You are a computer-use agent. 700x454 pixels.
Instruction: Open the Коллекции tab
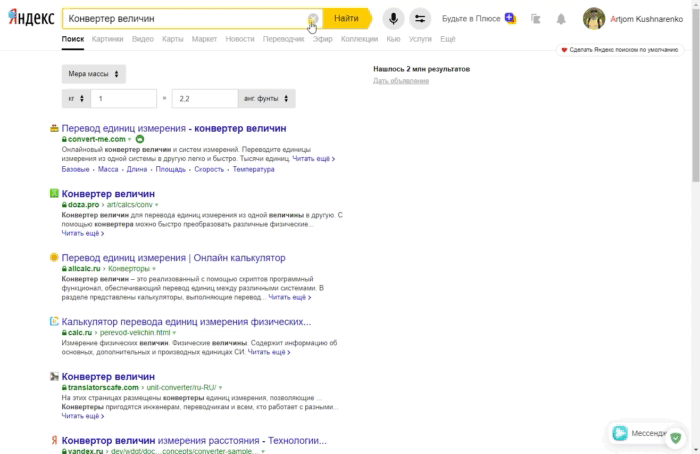[359, 39]
